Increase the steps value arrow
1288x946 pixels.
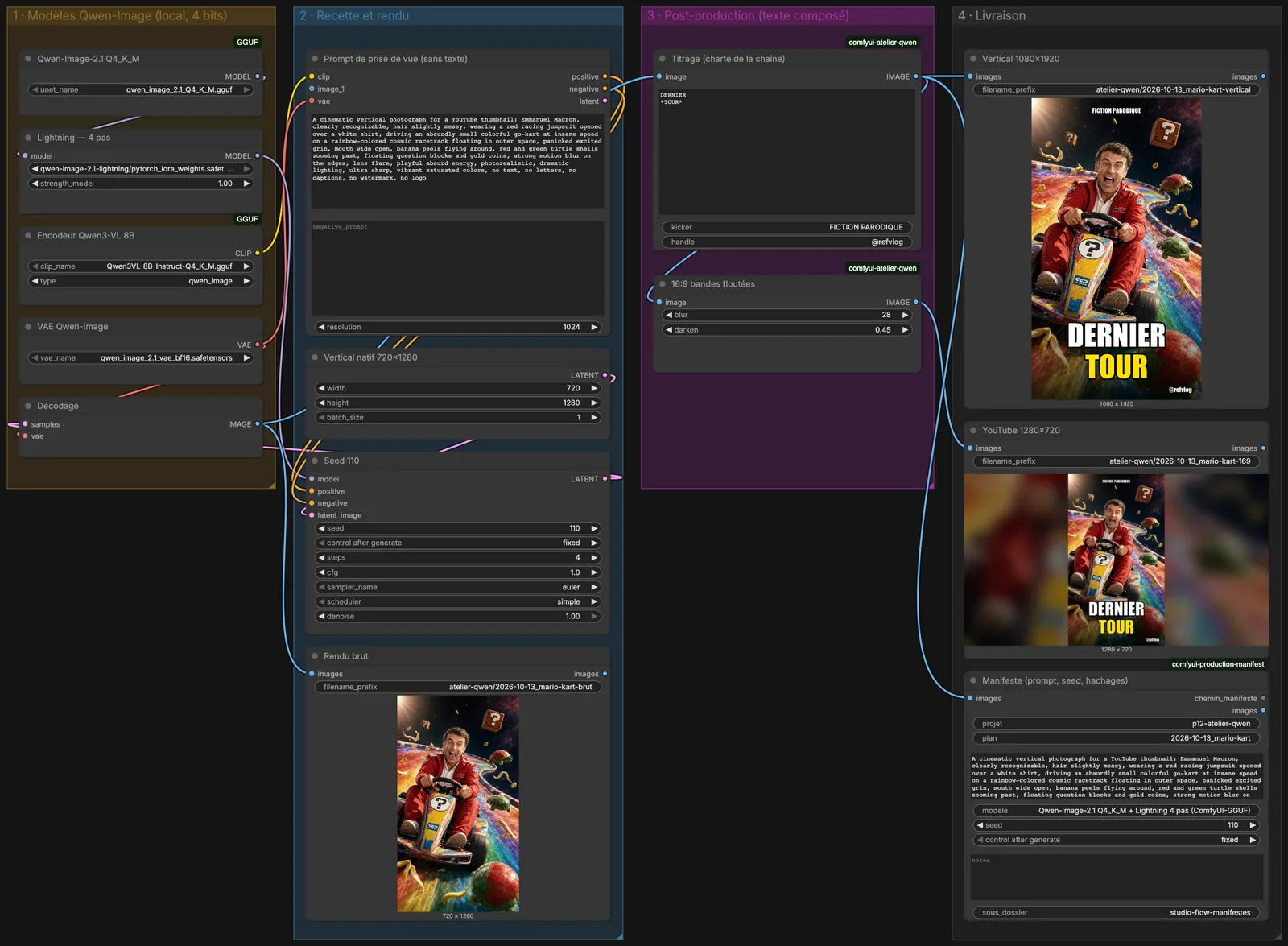coord(594,558)
